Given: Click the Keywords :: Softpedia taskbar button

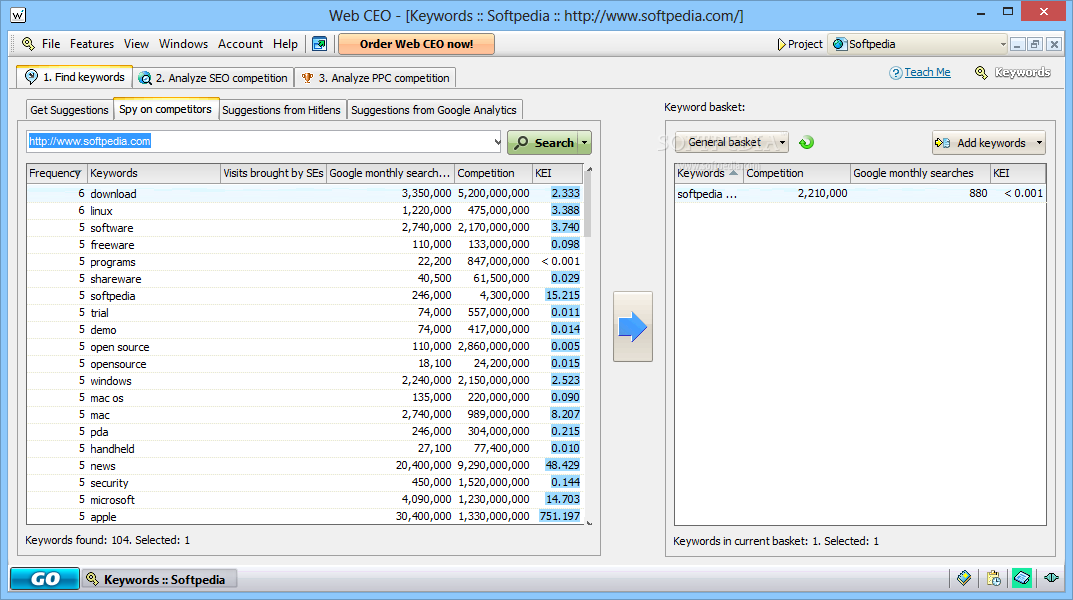Looking at the screenshot, I should click(x=160, y=579).
